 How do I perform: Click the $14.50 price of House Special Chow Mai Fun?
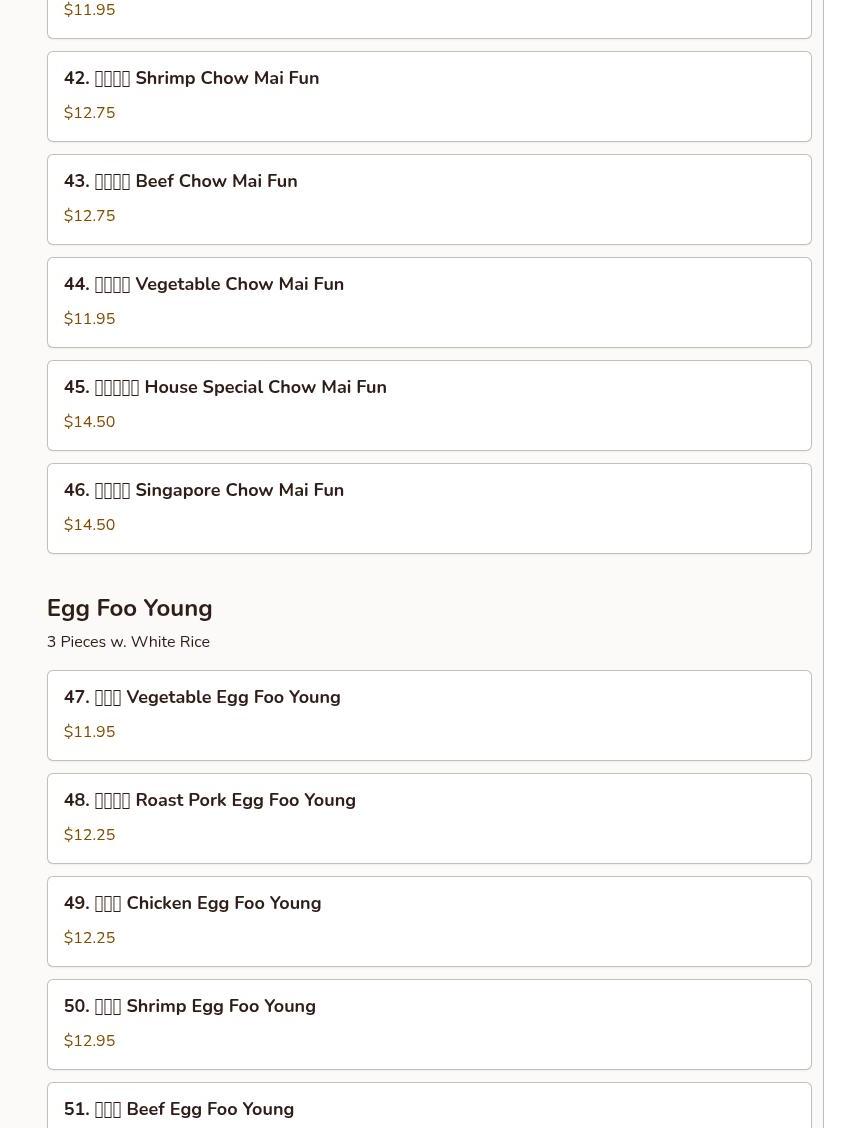pyautogui.click(x=90, y=422)
